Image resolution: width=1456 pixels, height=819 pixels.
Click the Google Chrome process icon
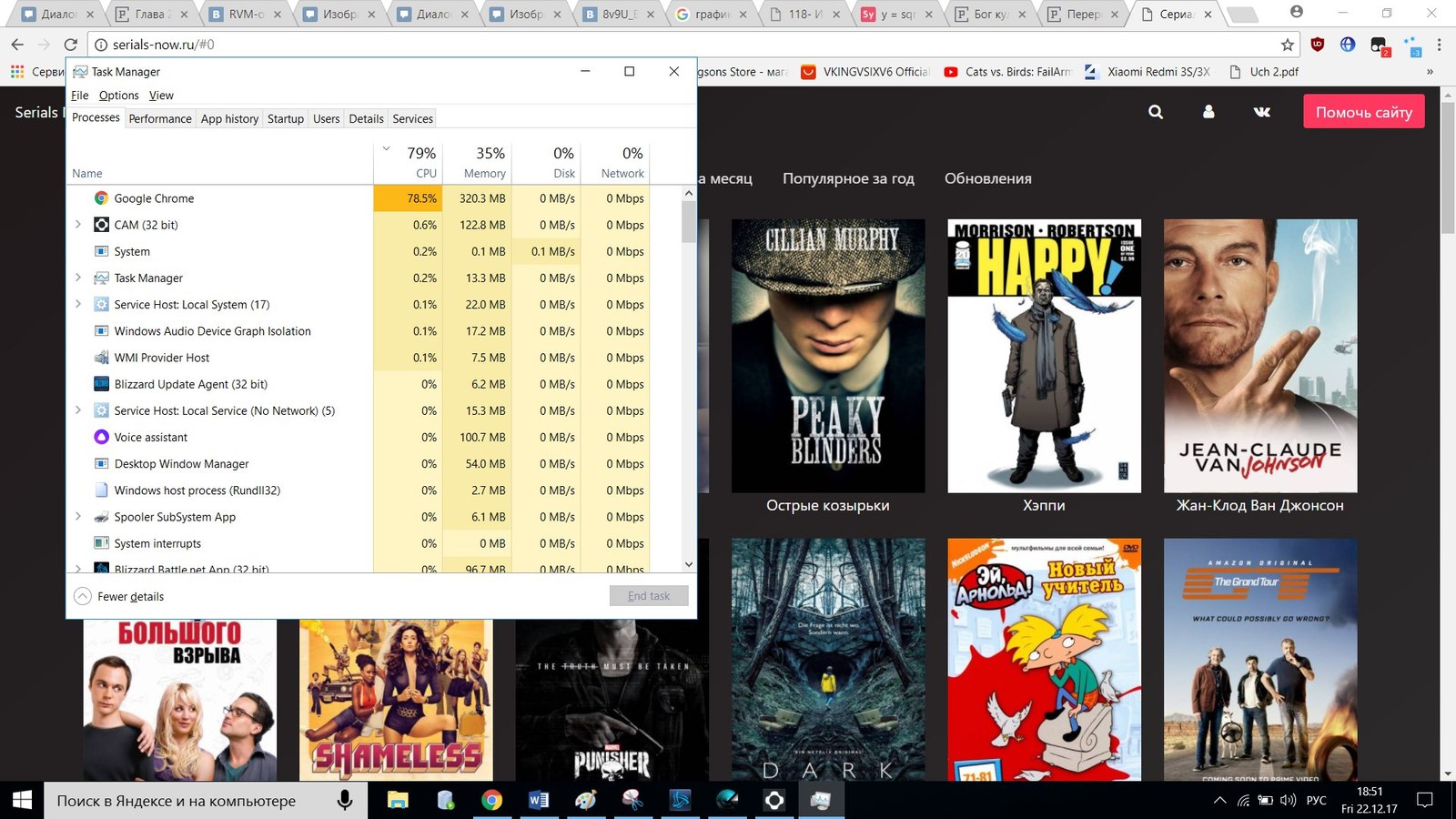(x=101, y=198)
